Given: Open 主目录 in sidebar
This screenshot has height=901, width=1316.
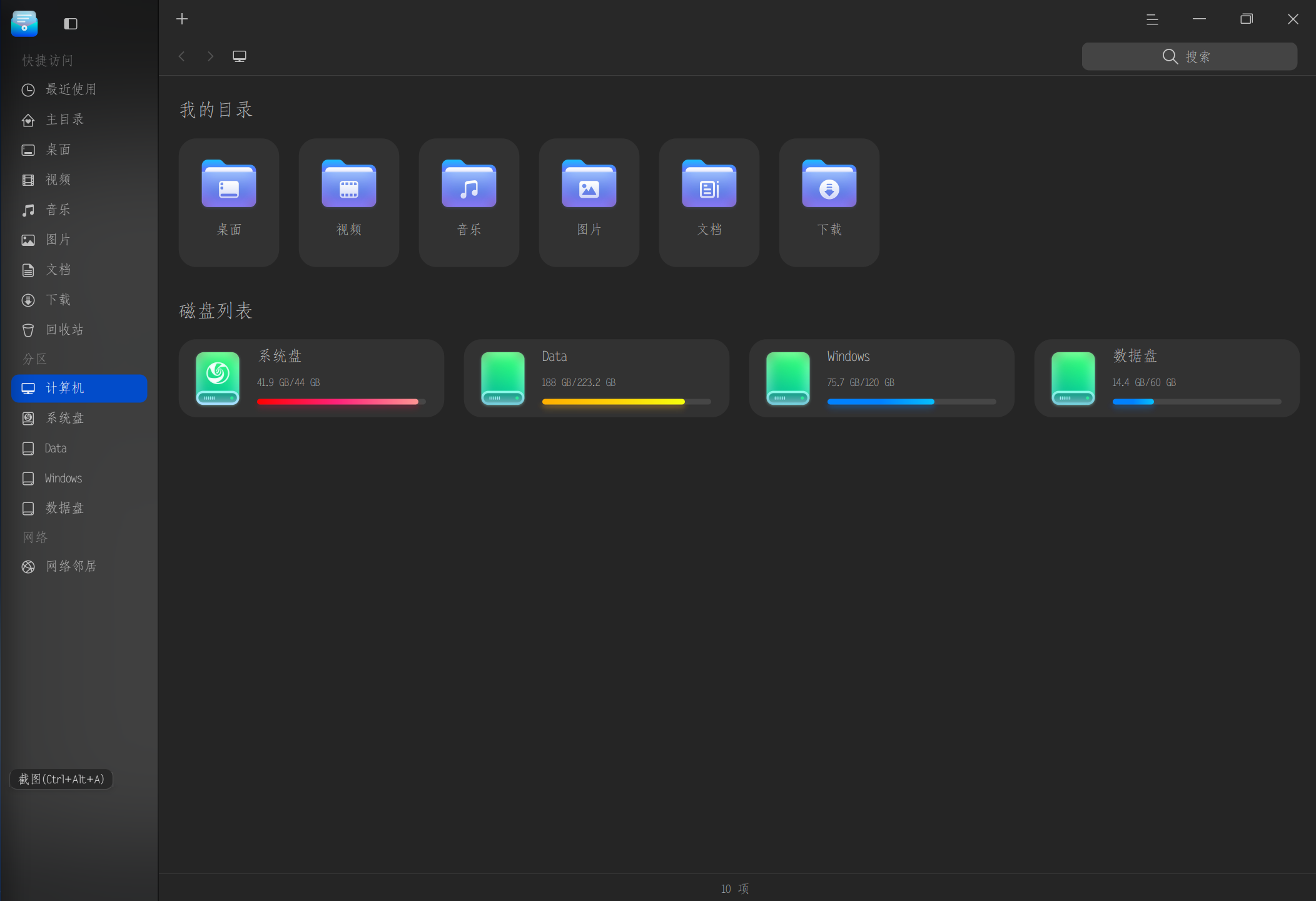Looking at the screenshot, I should coord(79,120).
